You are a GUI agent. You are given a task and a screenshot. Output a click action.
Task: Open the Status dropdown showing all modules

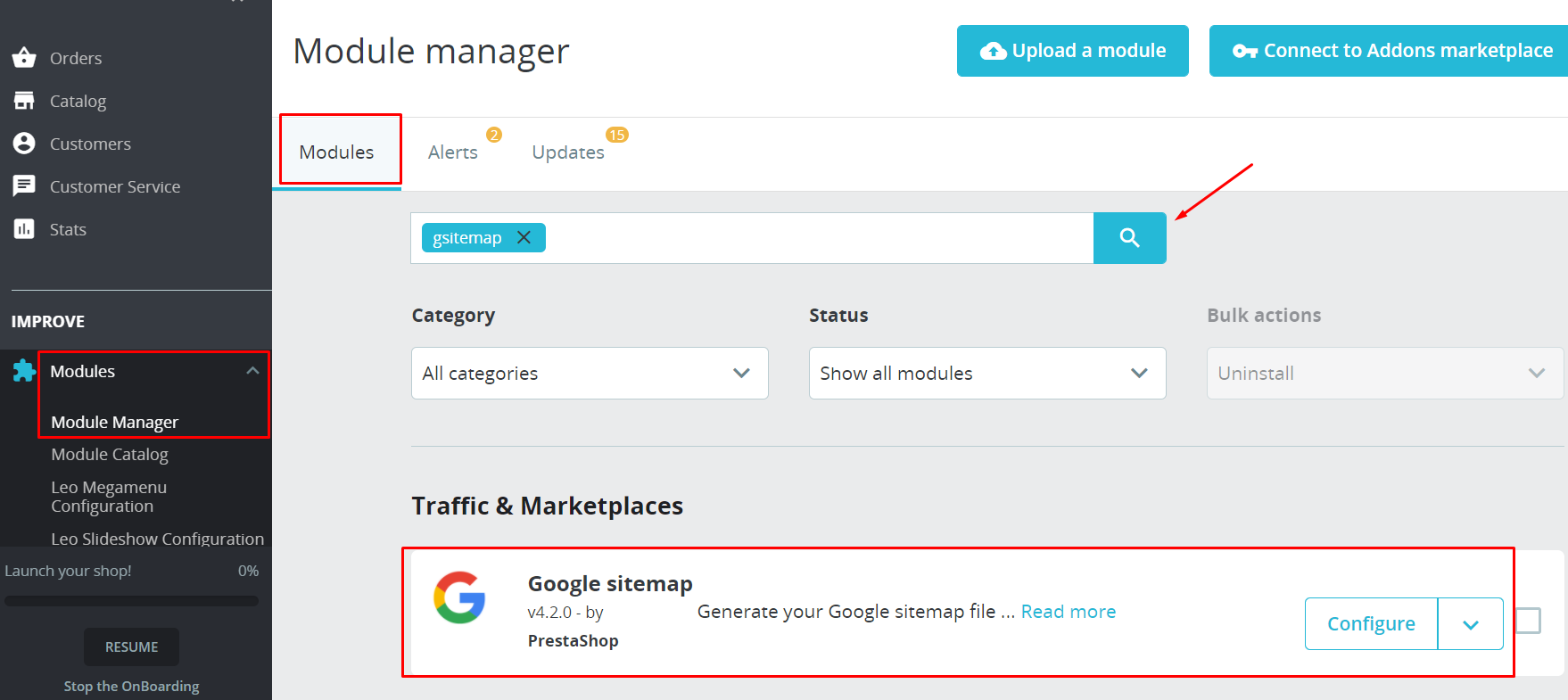pyautogui.click(x=987, y=373)
